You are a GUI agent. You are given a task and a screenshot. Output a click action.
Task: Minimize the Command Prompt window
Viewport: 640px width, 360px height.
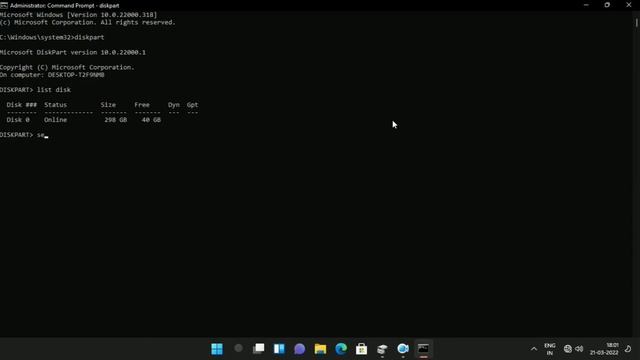point(586,5)
